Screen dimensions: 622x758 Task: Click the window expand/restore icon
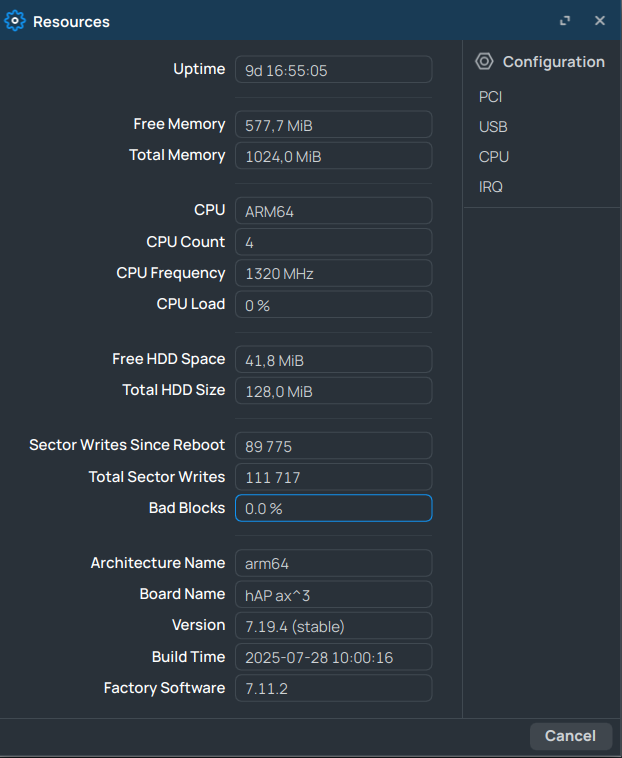click(x=565, y=21)
